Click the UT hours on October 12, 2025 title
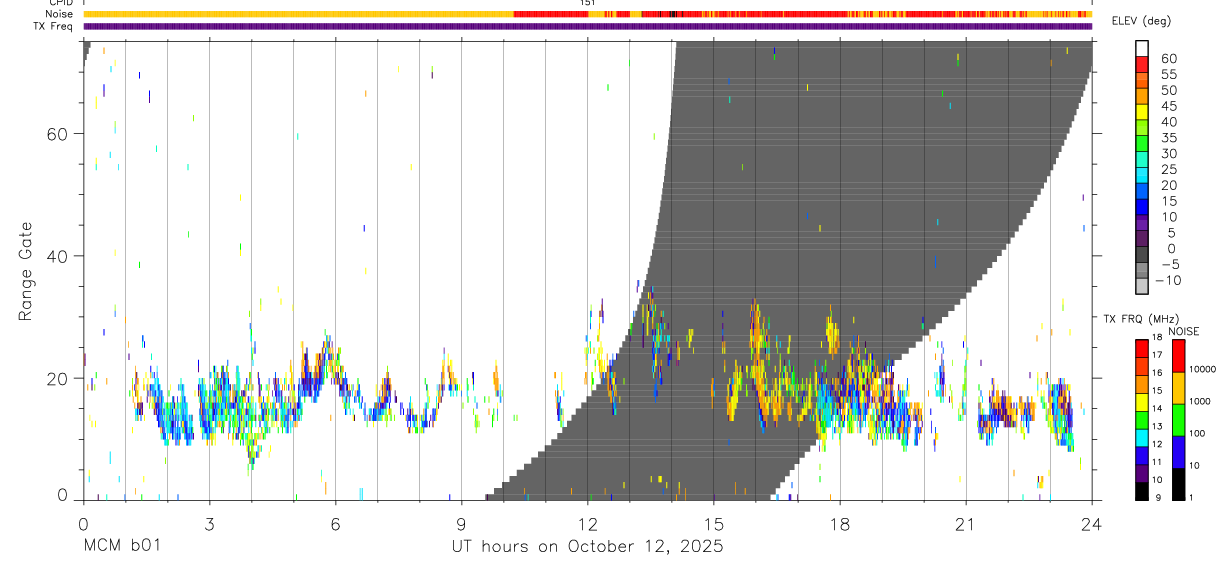Screen dimensions: 1228x567 click(587, 546)
